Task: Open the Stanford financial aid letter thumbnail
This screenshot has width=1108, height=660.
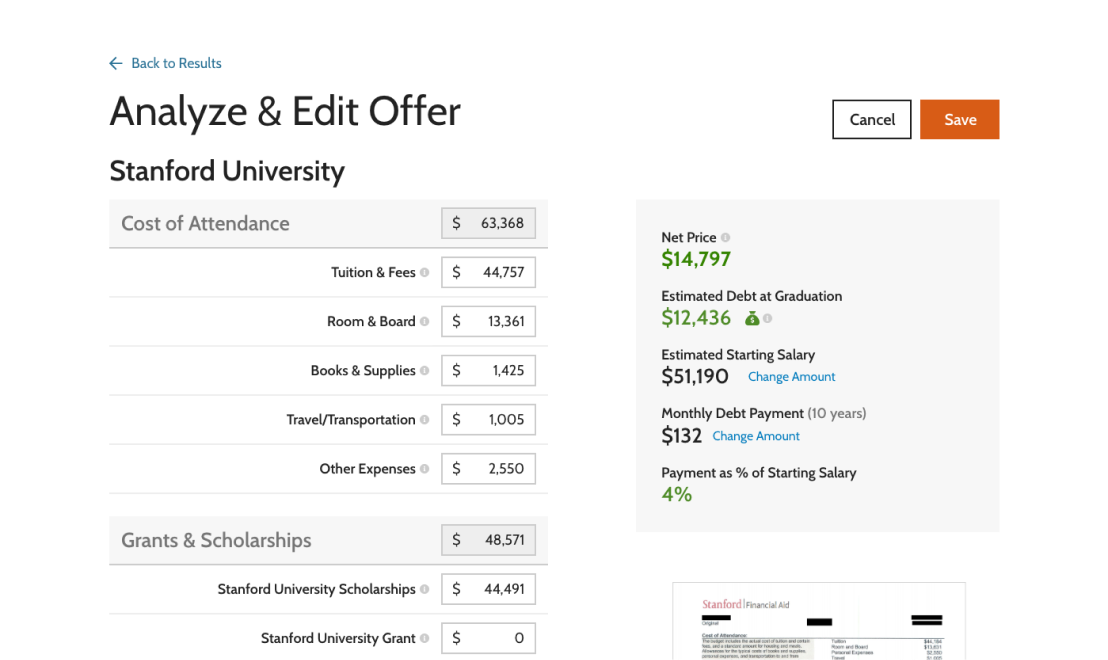Action: pos(818,621)
